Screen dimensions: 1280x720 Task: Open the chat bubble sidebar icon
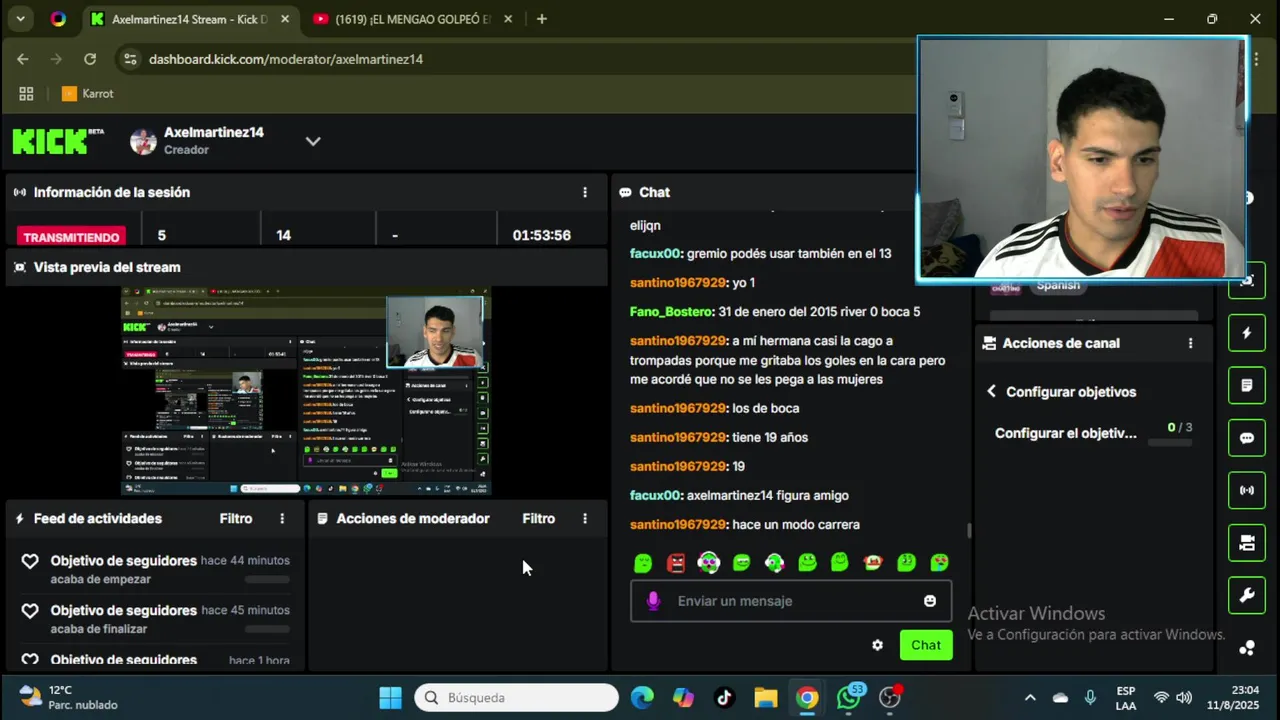[1246, 438]
